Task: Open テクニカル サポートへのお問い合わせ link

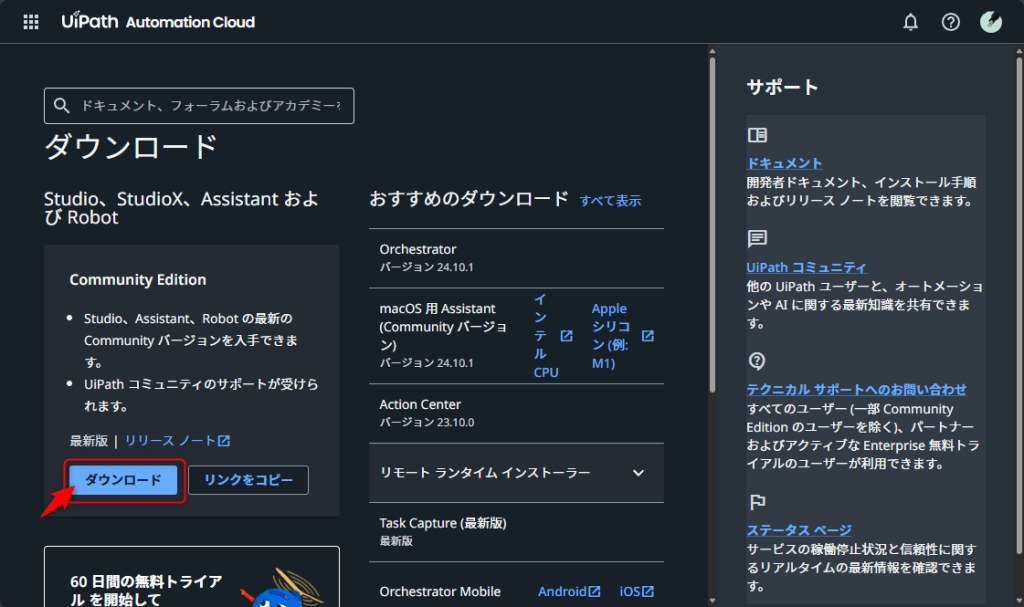Action: point(856,389)
